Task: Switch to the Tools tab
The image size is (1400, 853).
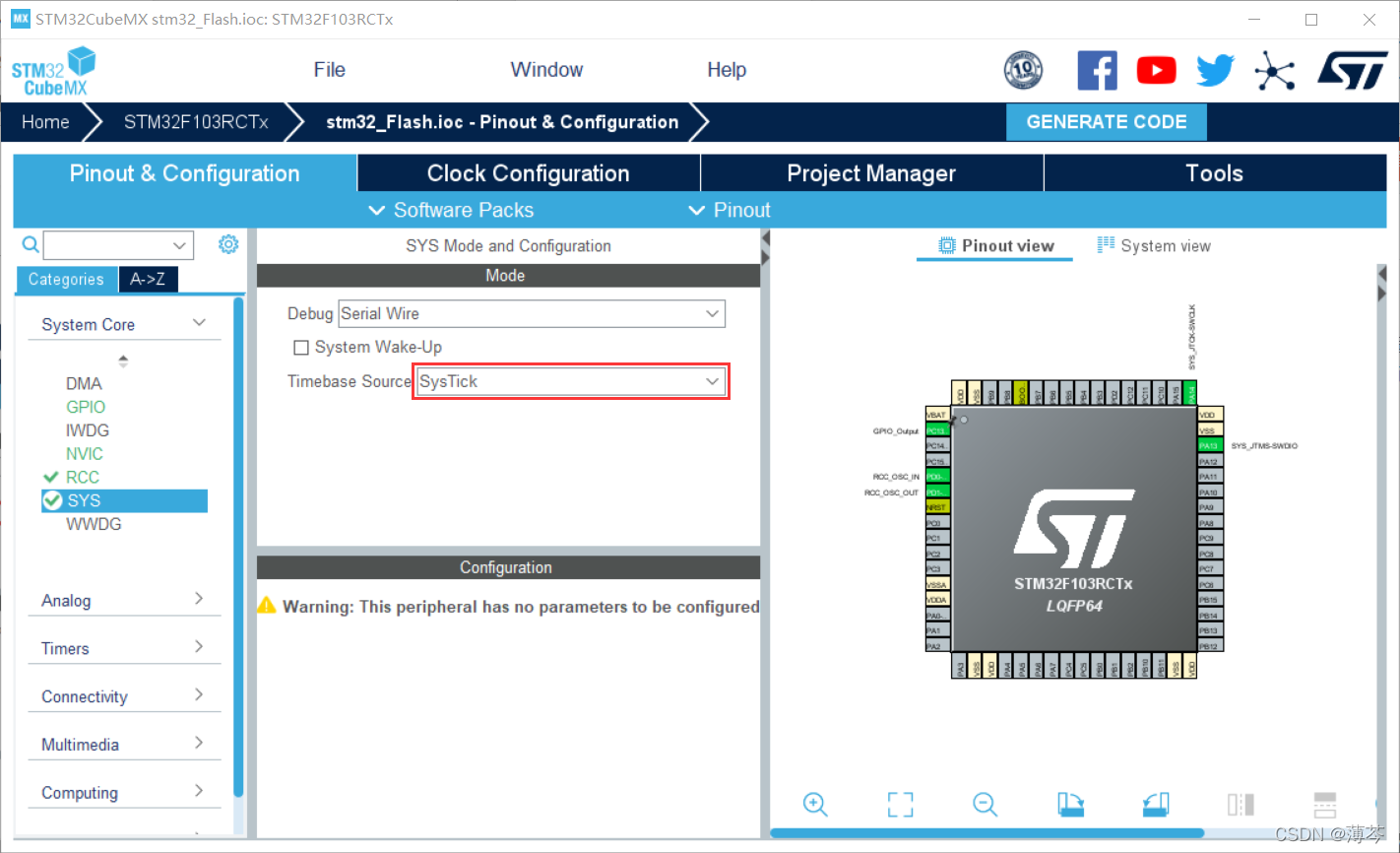Action: (x=1215, y=173)
